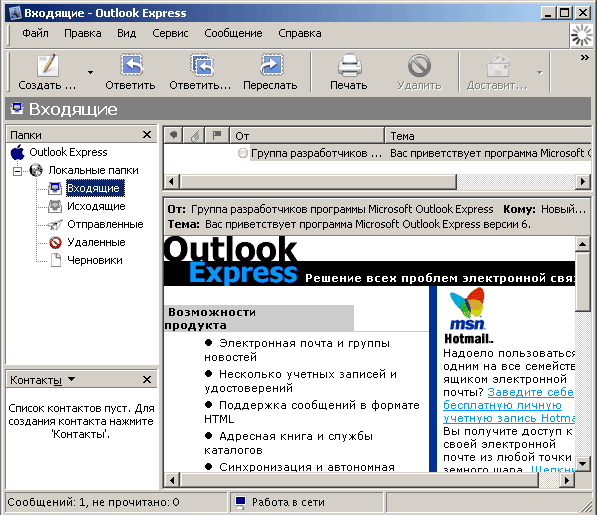Open the Сервис menu

click(170, 33)
